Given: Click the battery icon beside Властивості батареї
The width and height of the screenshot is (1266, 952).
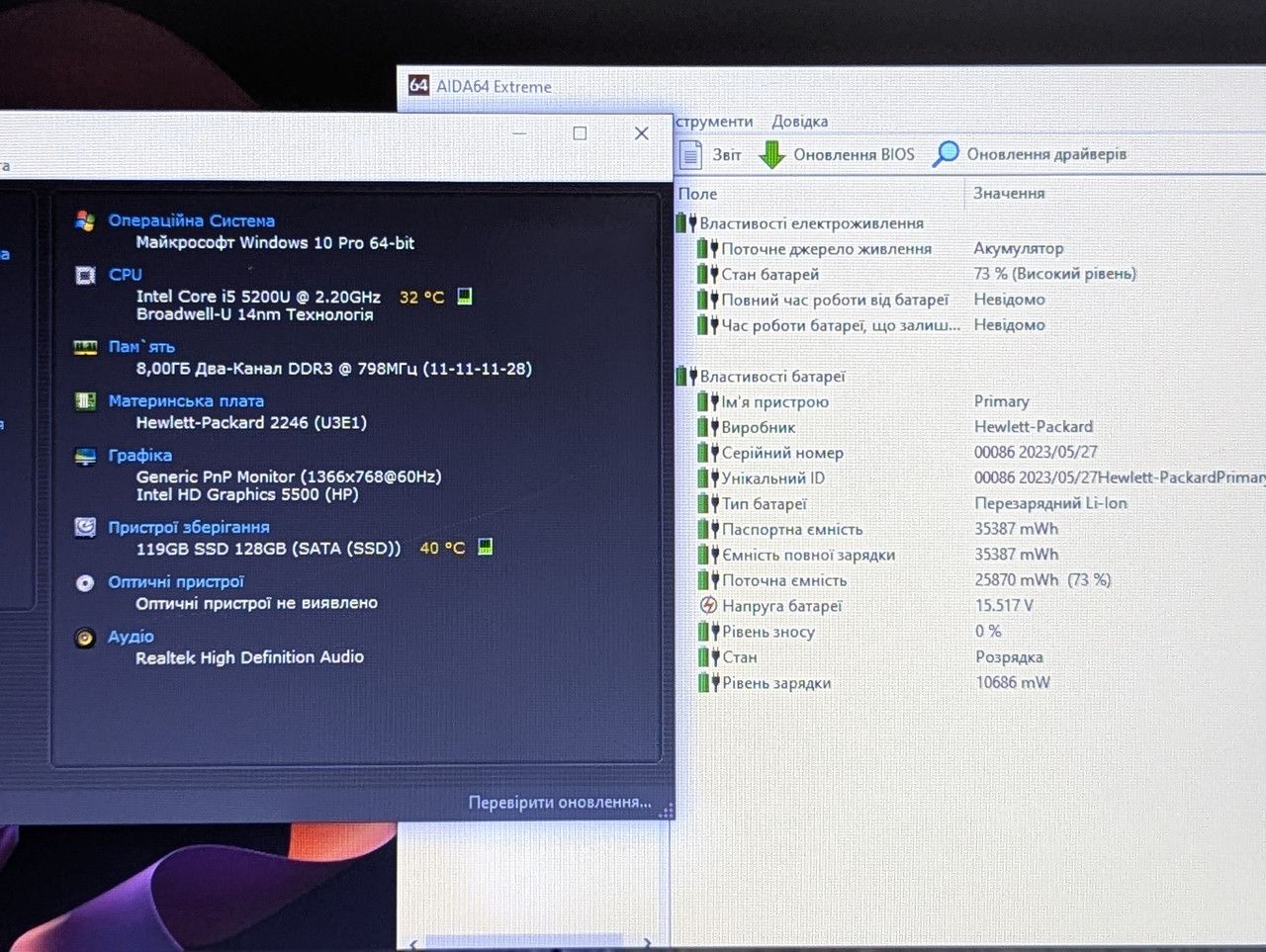Looking at the screenshot, I should [686, 376].
